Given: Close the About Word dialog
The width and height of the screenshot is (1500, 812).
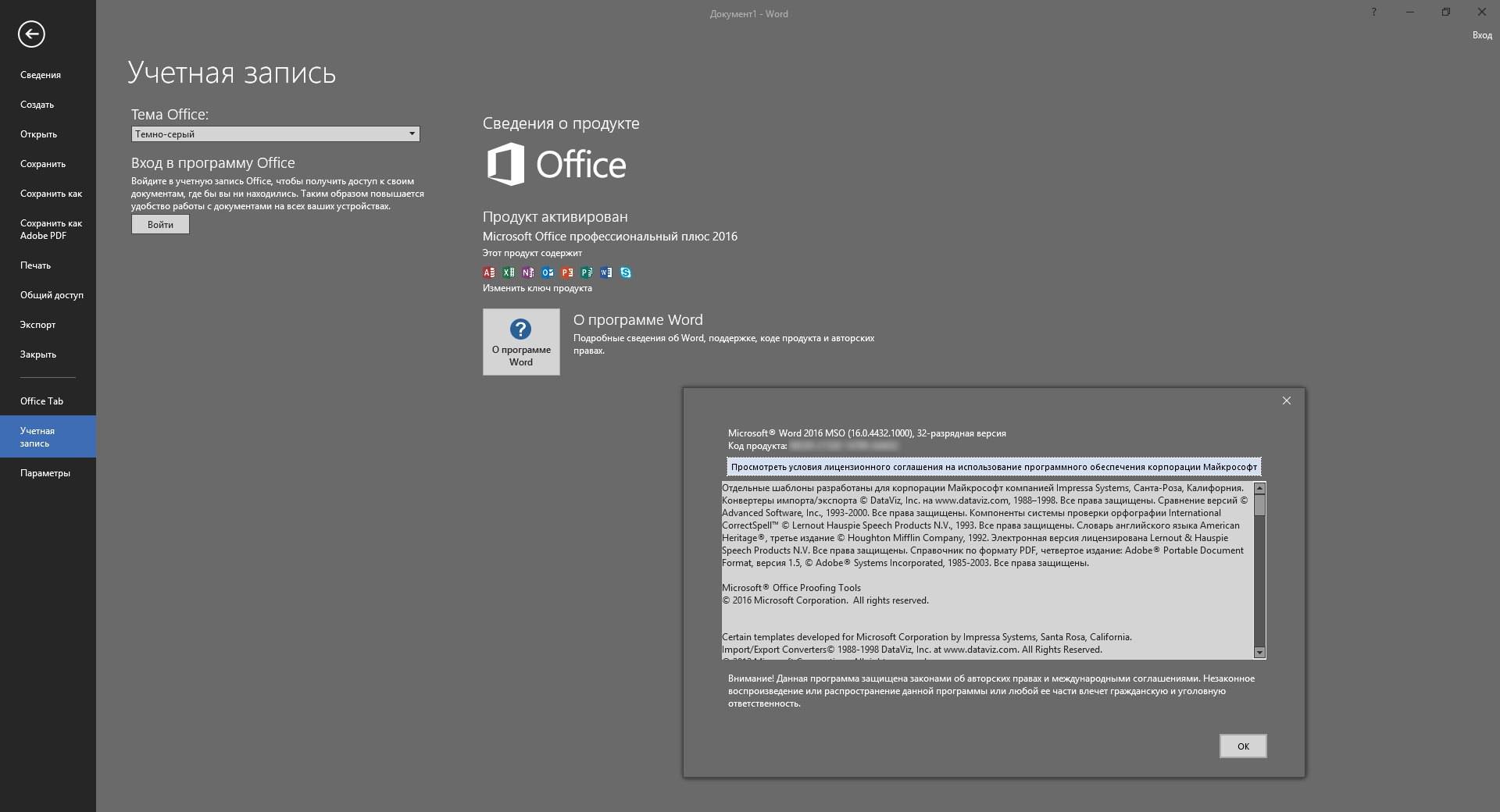Looking at the screenshot, I should click(1286, 401).
